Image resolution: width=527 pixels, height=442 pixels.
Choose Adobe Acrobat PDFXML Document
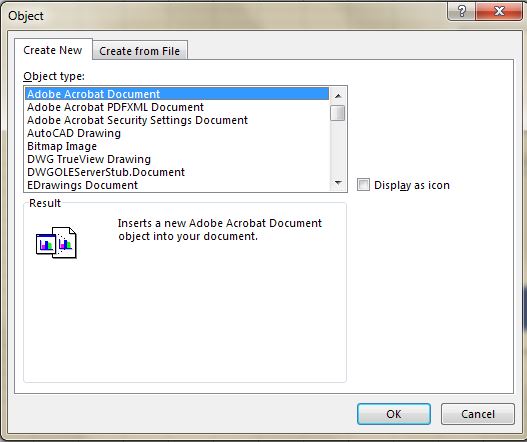[x=177, y=107]
